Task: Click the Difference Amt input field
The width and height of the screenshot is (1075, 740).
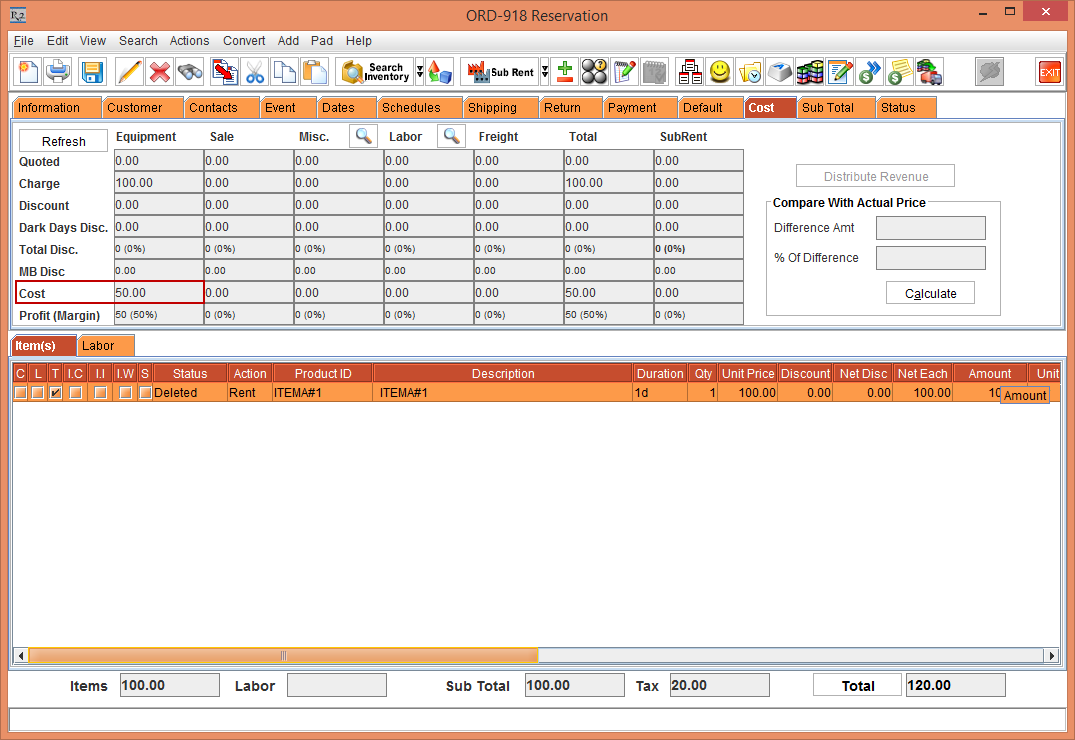Action: (930, 228)
